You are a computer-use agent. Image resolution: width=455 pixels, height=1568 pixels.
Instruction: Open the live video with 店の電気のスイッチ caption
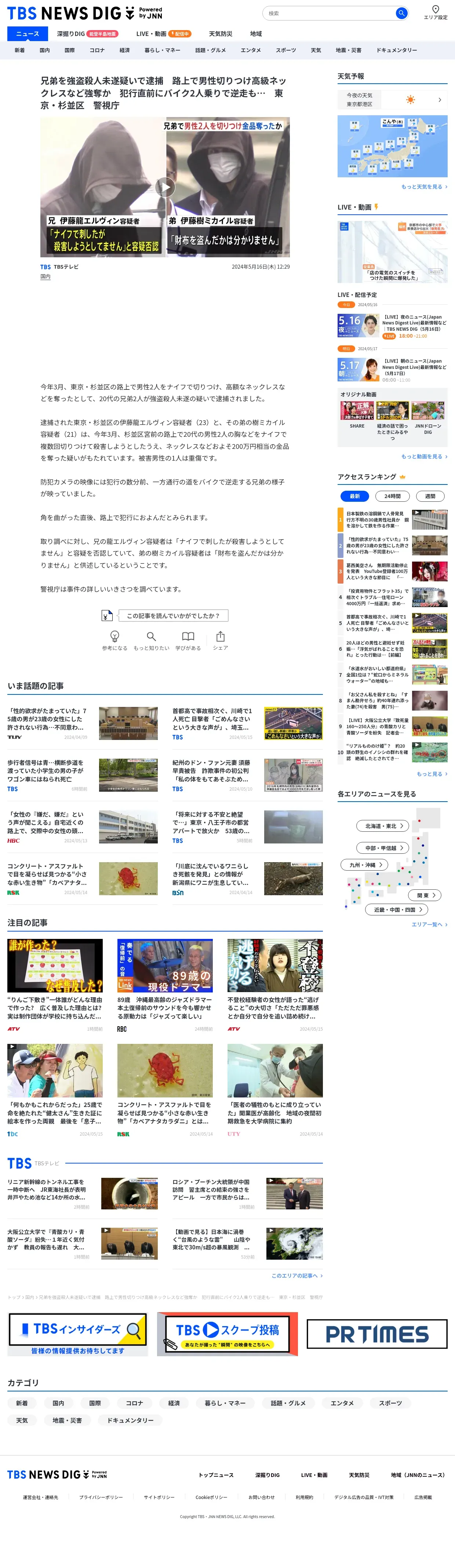tap(392, 251)
